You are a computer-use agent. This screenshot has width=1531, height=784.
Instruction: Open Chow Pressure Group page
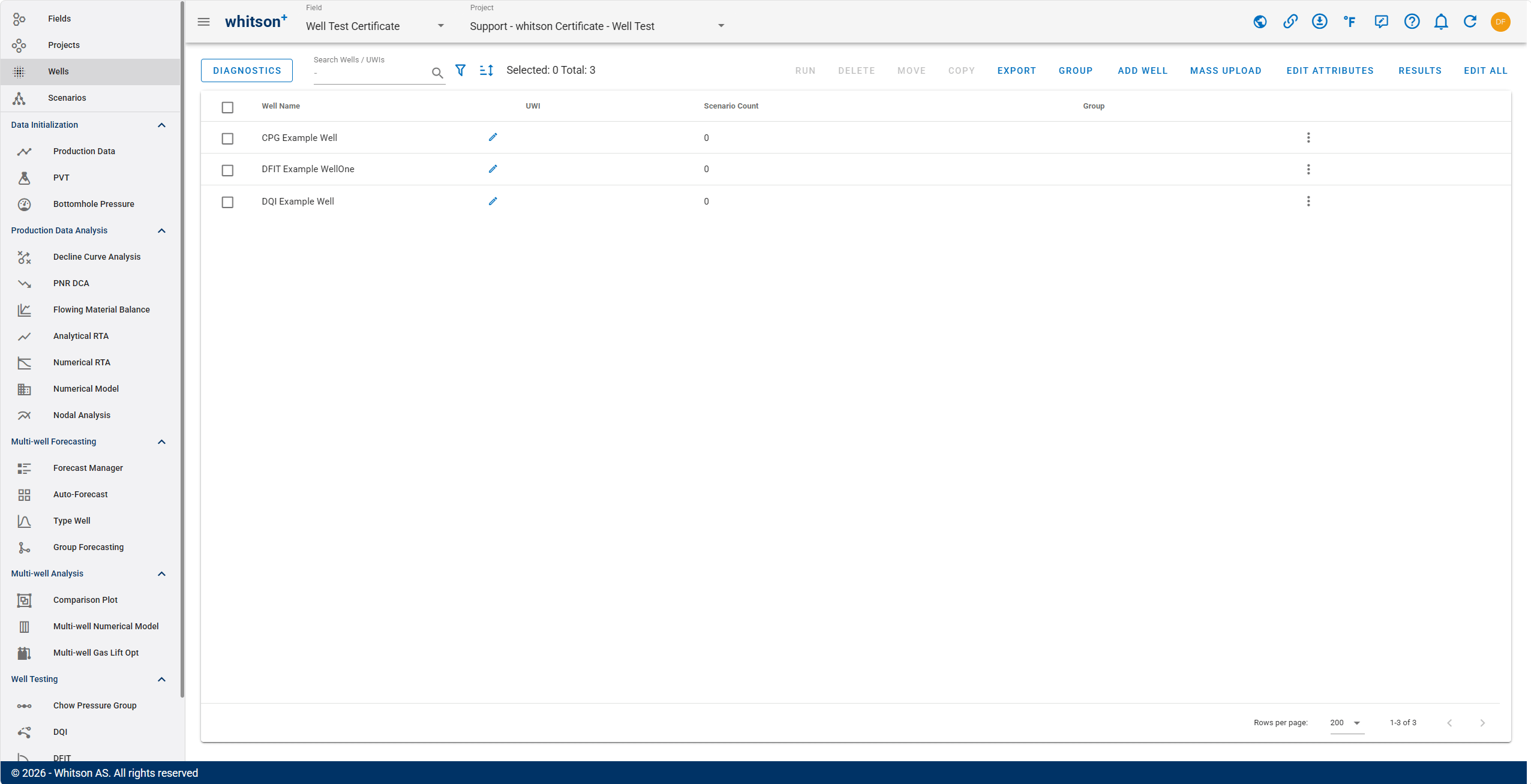coord(90,705)
